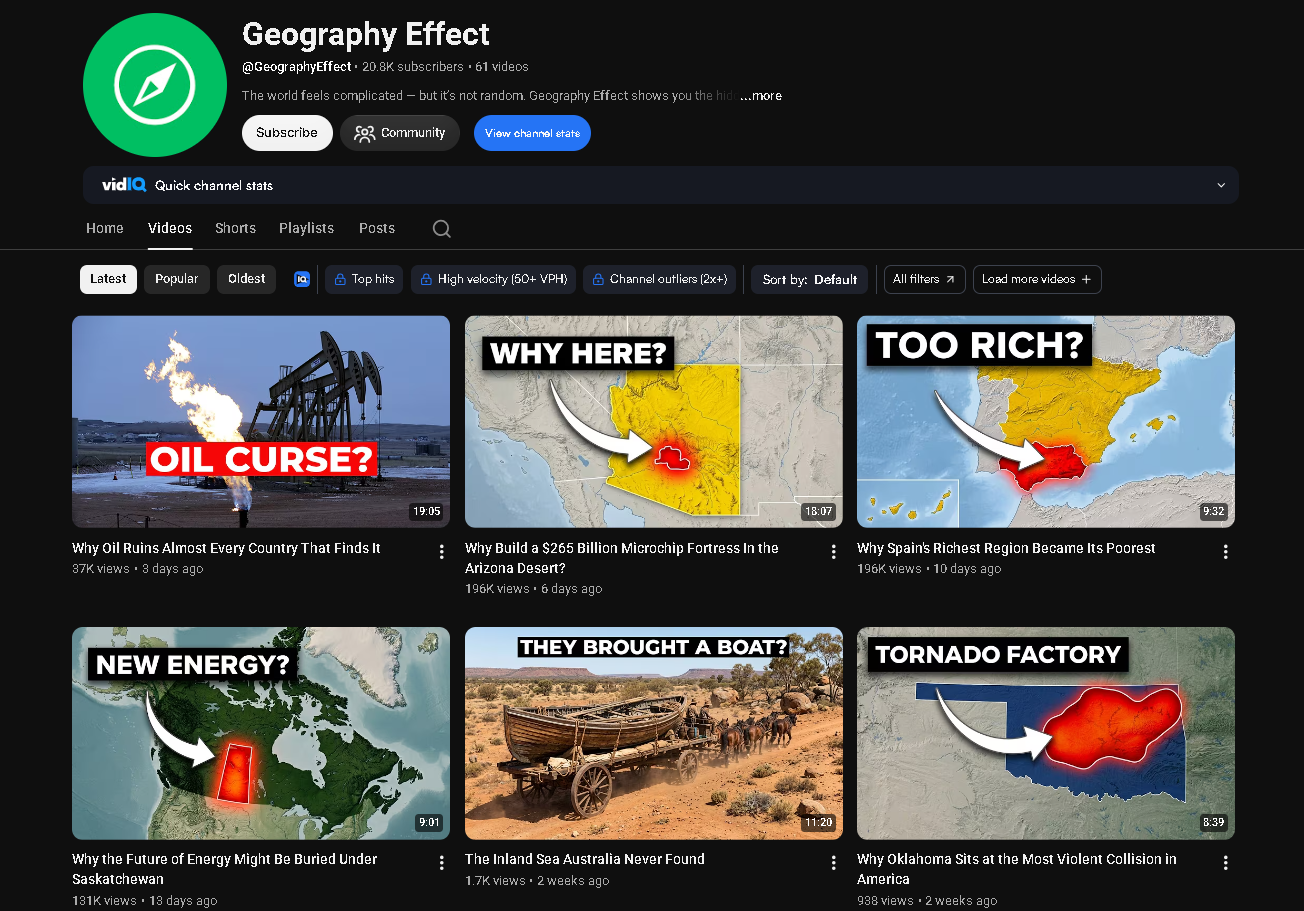1304x911 pixels.
Task: Toggle the locked Top hits filter
Action: [364, 279]
